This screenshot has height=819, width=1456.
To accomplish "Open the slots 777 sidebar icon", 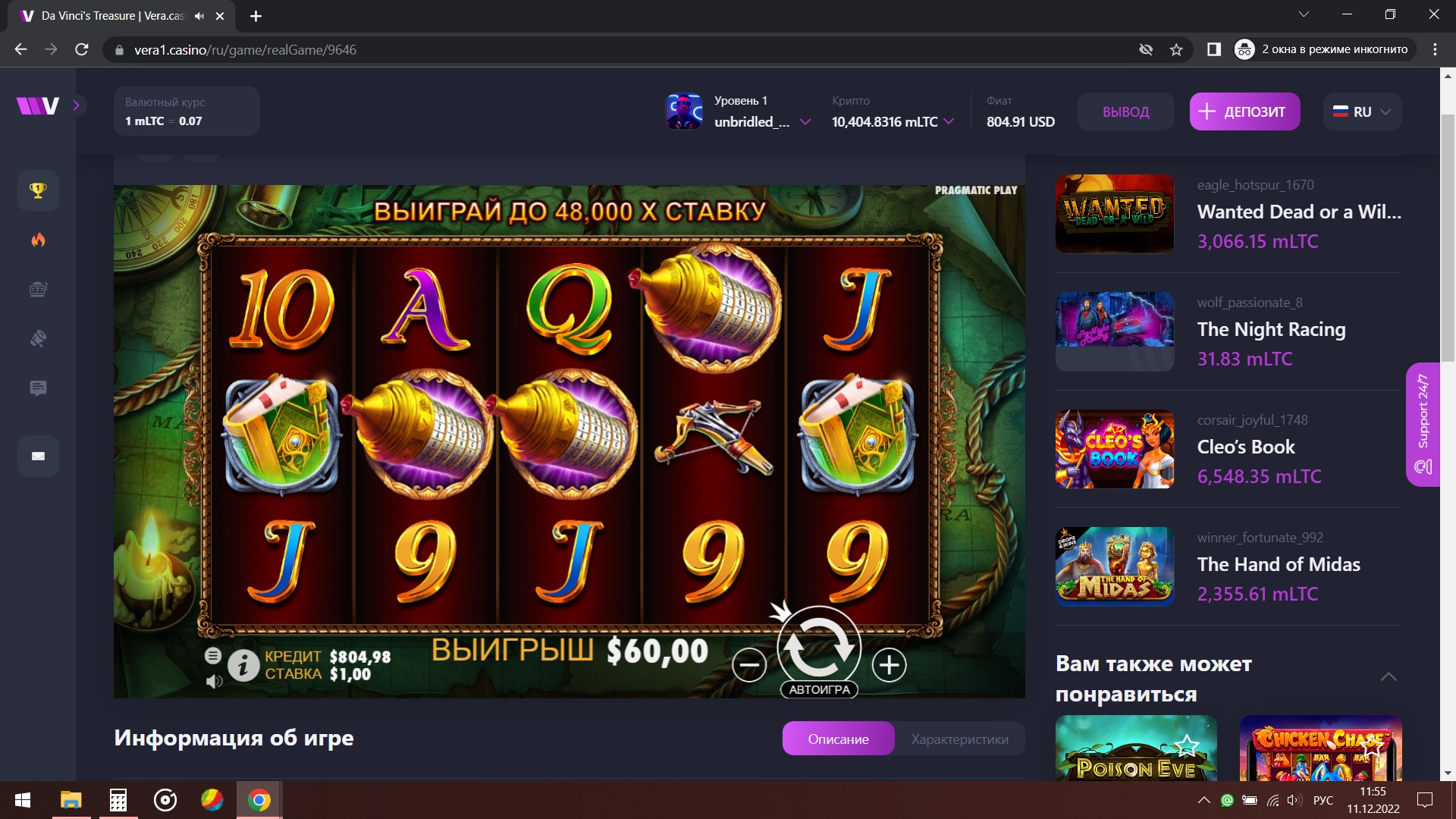I will [x=38, y=289].
